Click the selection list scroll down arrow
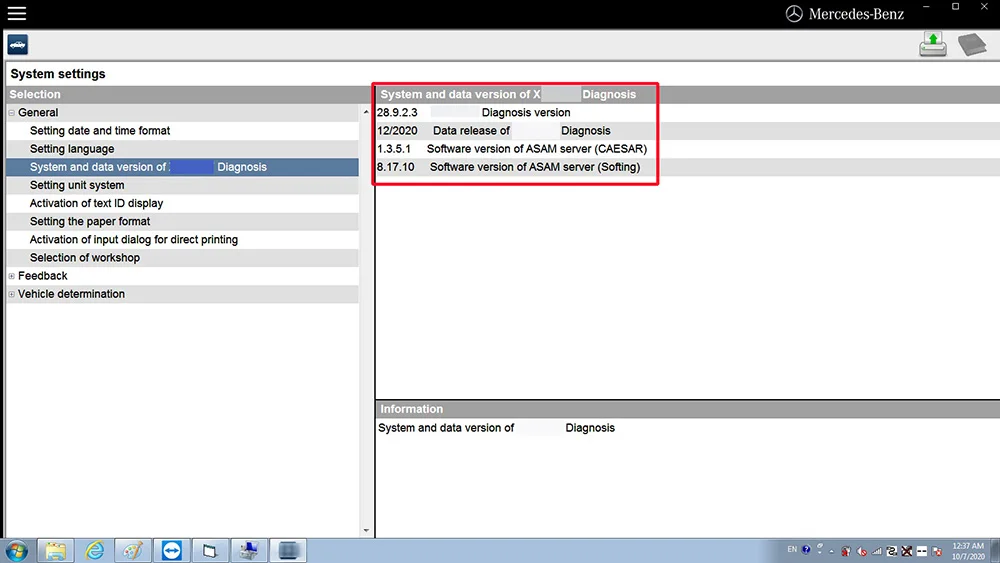Viewport: 1000px width, 563px height. 366,530
